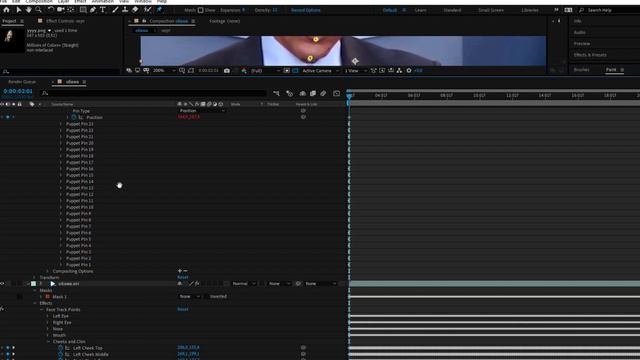The height and width of the screenshot is (360, 640).
Task: Toggle the Inverted checkbox for Mask 1
Action: 207,296
